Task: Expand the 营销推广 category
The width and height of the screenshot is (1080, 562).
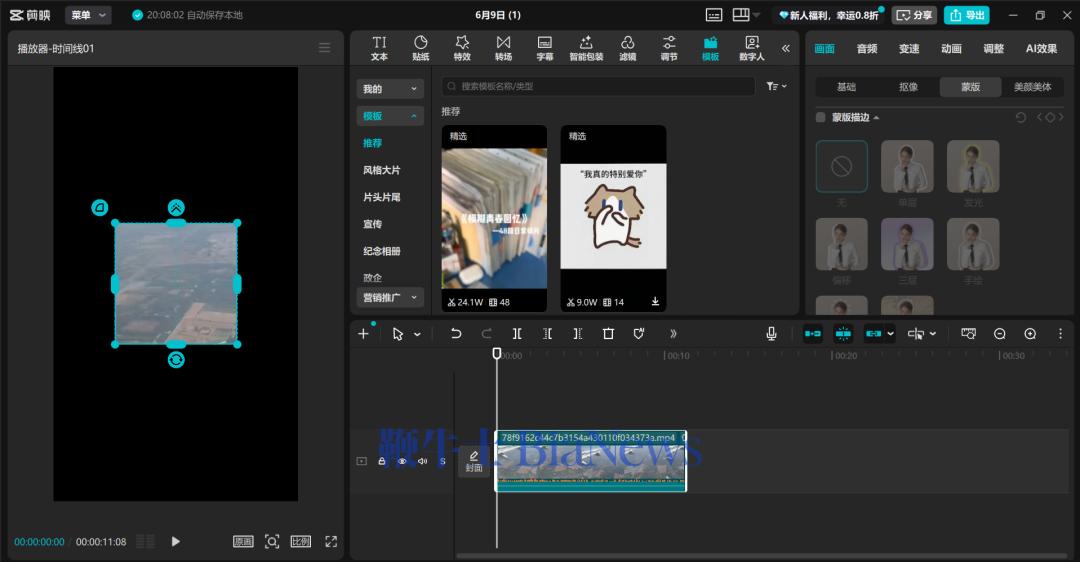Action: pos(390,298)
